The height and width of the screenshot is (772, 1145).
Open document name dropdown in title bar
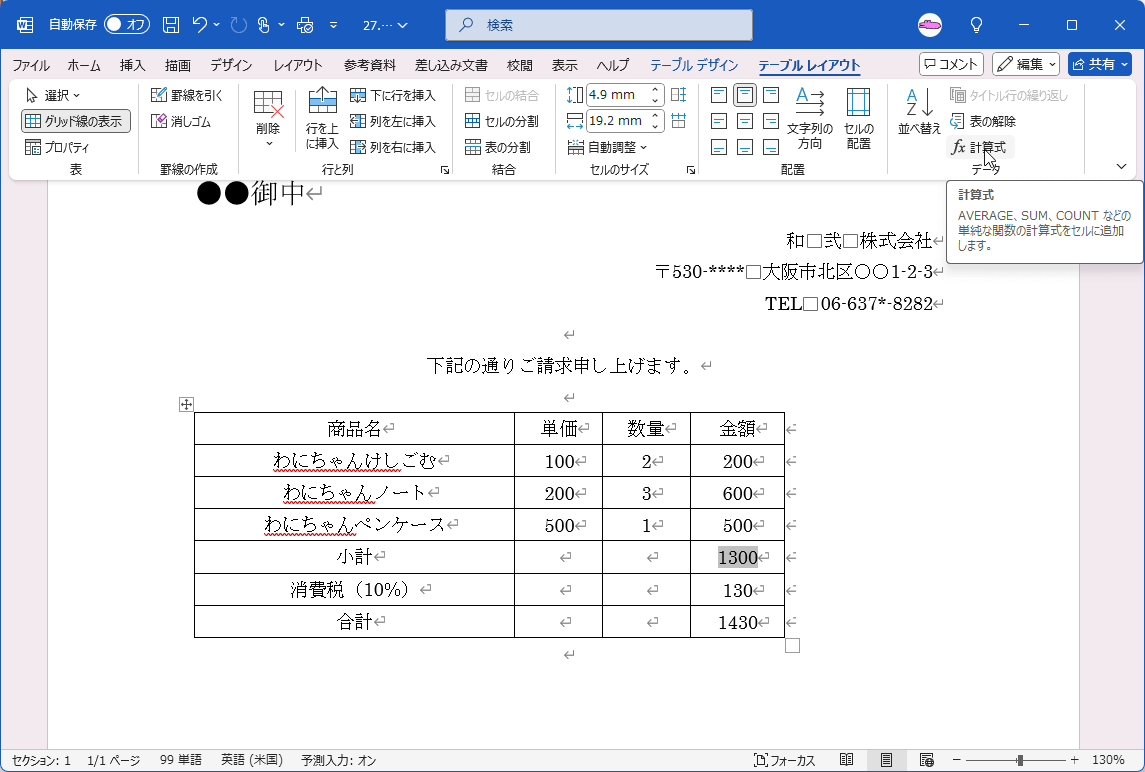[x=385, y=25]
